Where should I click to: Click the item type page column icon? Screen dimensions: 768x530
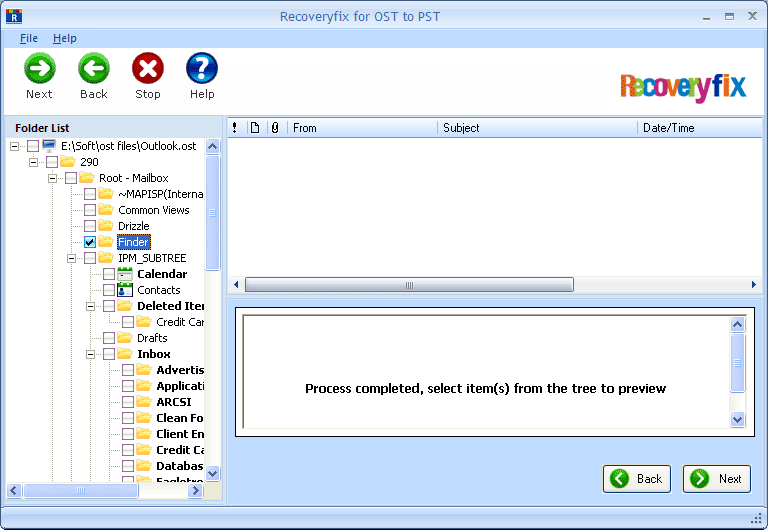point(255,128)
